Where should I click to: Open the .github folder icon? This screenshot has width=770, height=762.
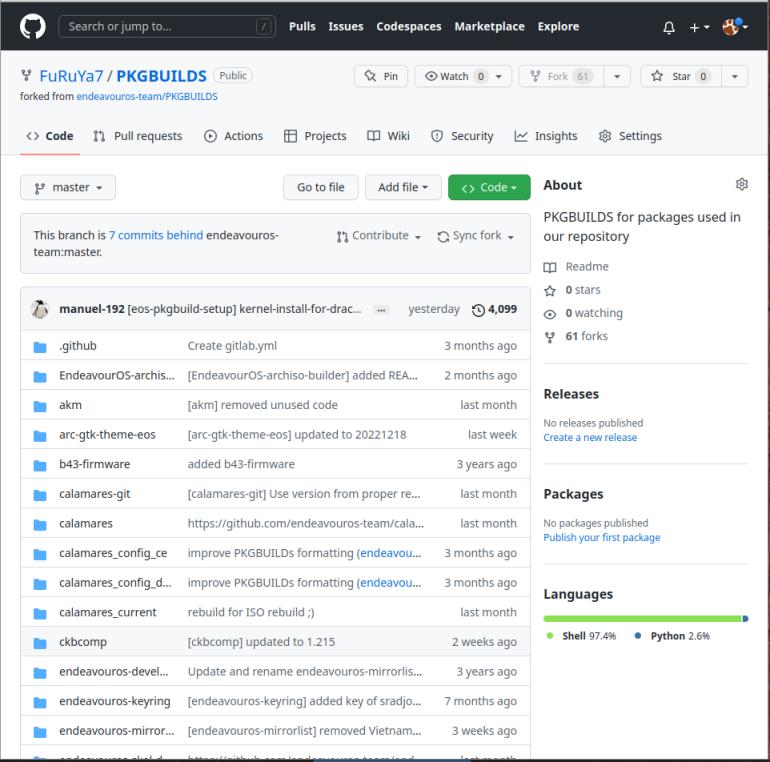click(x=40, y=347)
